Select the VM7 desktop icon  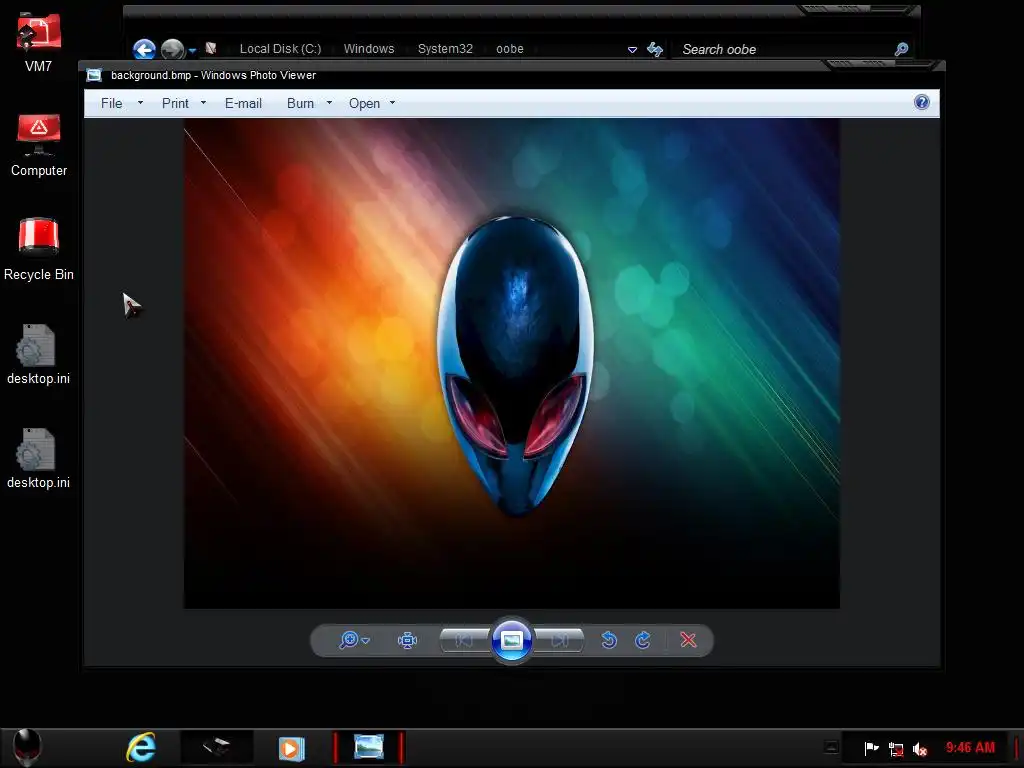(39, 44)
